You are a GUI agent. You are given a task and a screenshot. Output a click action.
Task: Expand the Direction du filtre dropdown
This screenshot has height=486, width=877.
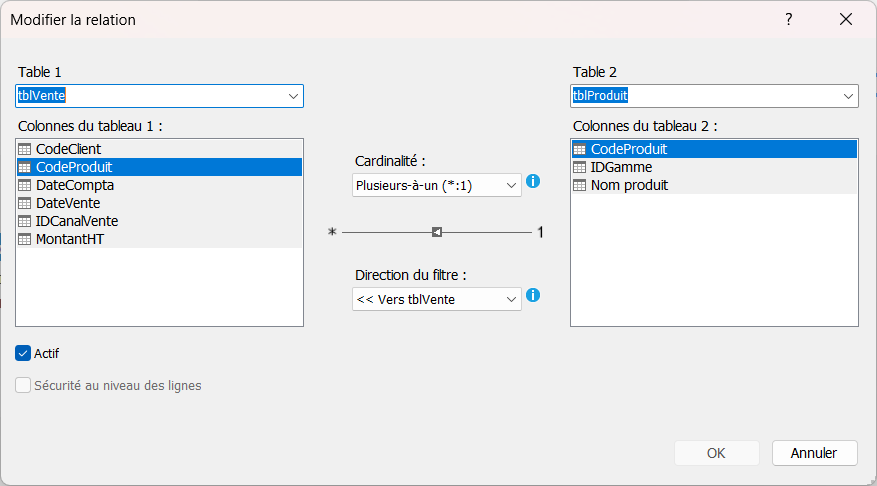437,299
